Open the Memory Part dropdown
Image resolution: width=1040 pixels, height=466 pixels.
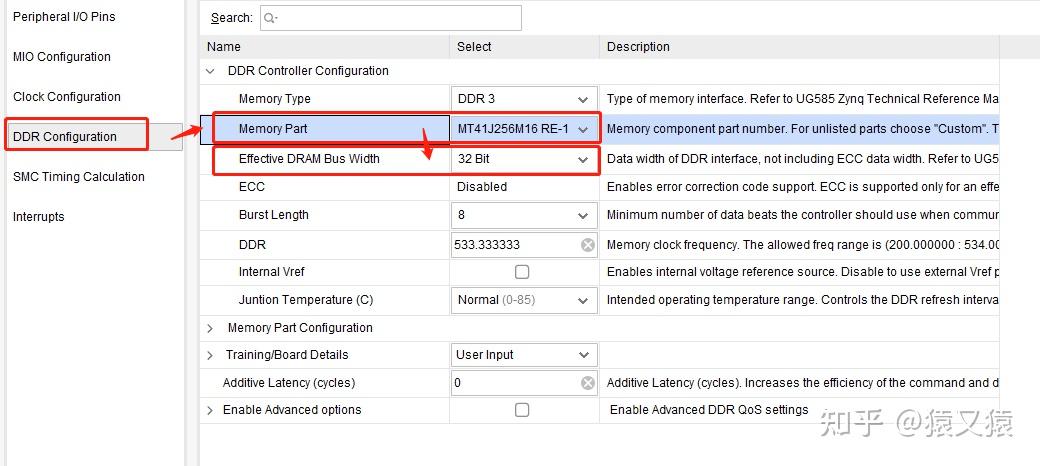point(583,129)
